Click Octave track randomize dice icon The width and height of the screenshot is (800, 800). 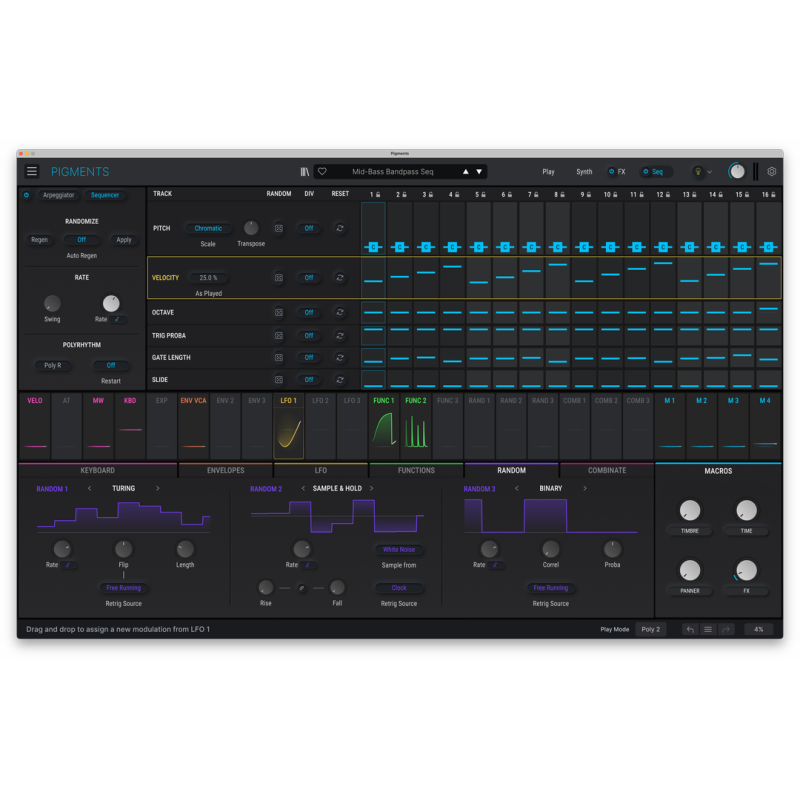[x=279, y=313]
